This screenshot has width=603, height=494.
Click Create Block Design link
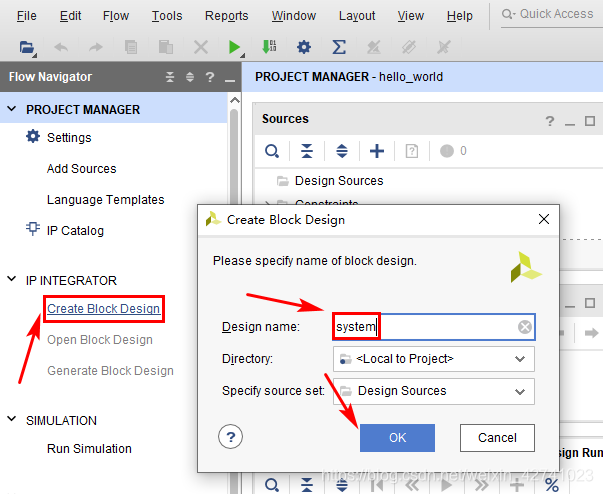pyautogui.click(x=103, y=309)
